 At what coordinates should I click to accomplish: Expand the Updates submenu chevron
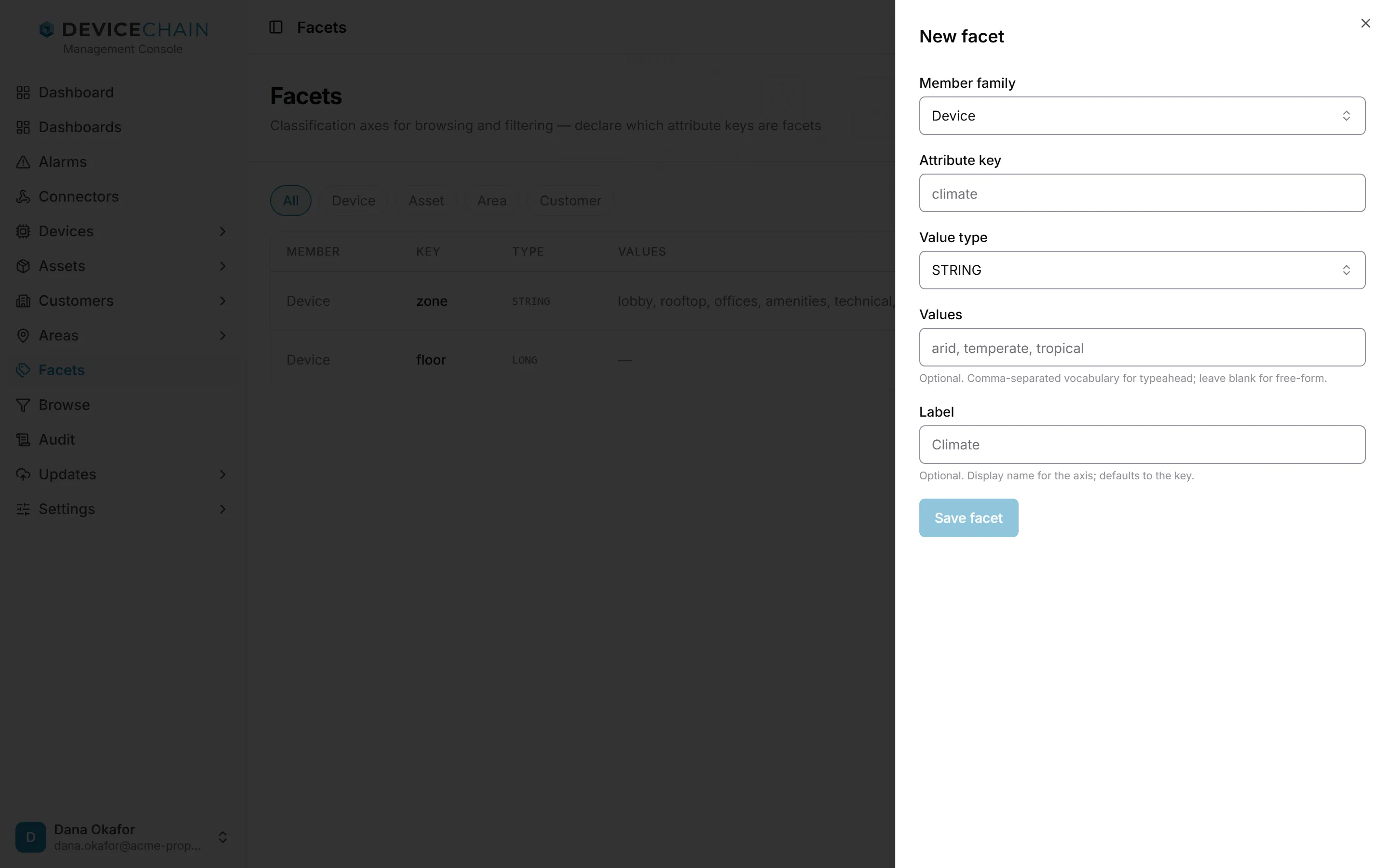(223, 475)
